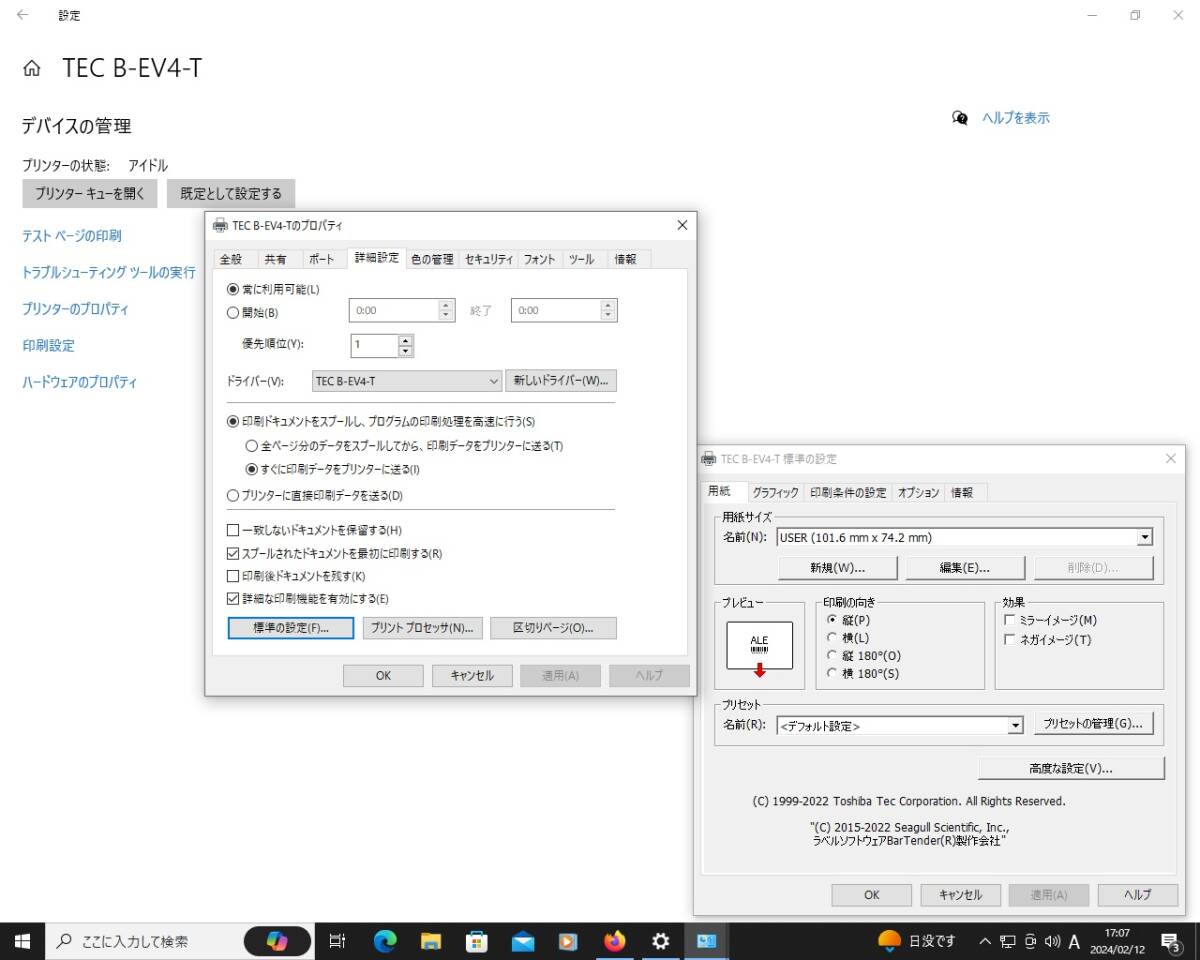Open the 用紙サイズ 名前 dropdown
Viewport: 1200px width, 960px height.
(1145, 537)
